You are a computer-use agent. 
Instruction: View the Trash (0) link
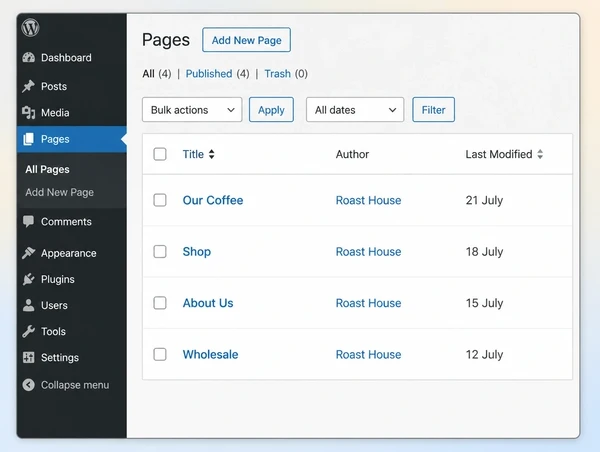click(x=286, y=73)
